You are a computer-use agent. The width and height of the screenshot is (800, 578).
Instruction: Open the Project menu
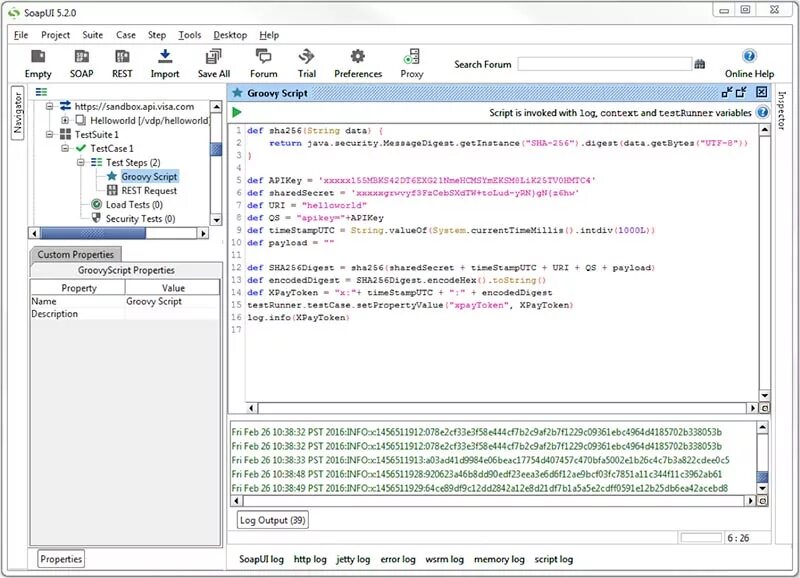point(55,35)
